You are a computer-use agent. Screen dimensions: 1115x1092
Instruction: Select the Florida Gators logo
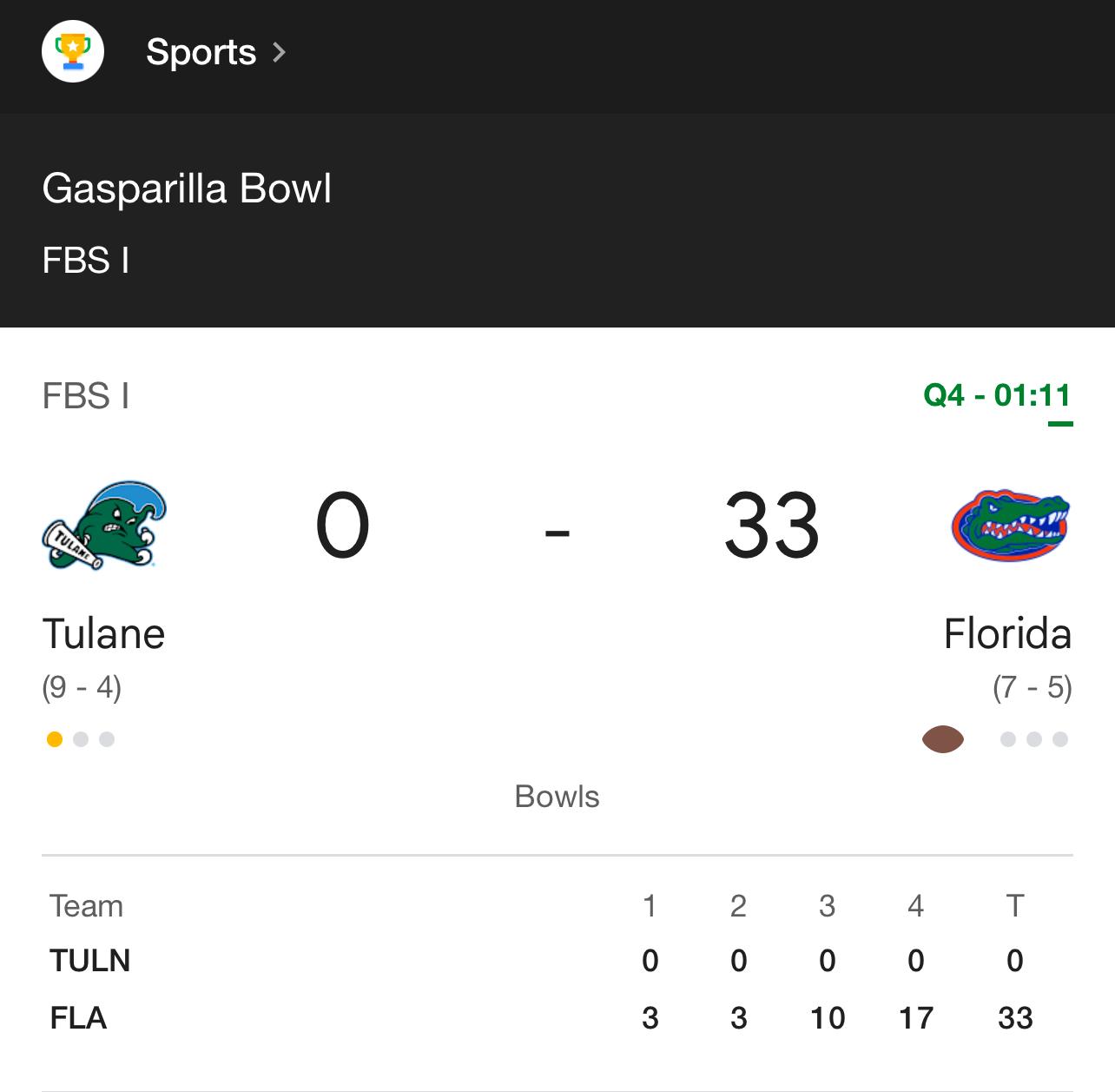pyautogui.click(x=1011, y=526)
